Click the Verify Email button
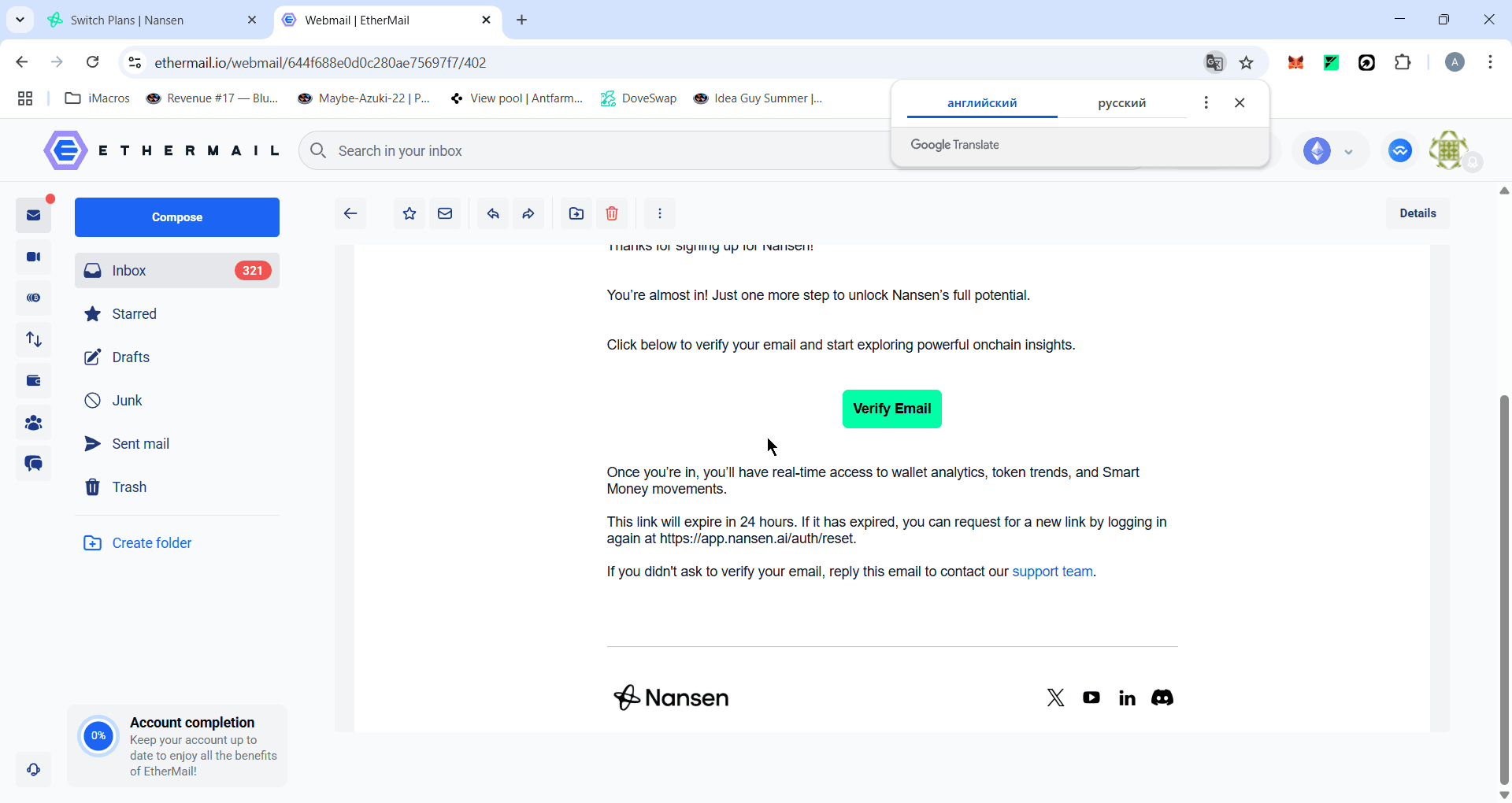 [x=891, y=409]
